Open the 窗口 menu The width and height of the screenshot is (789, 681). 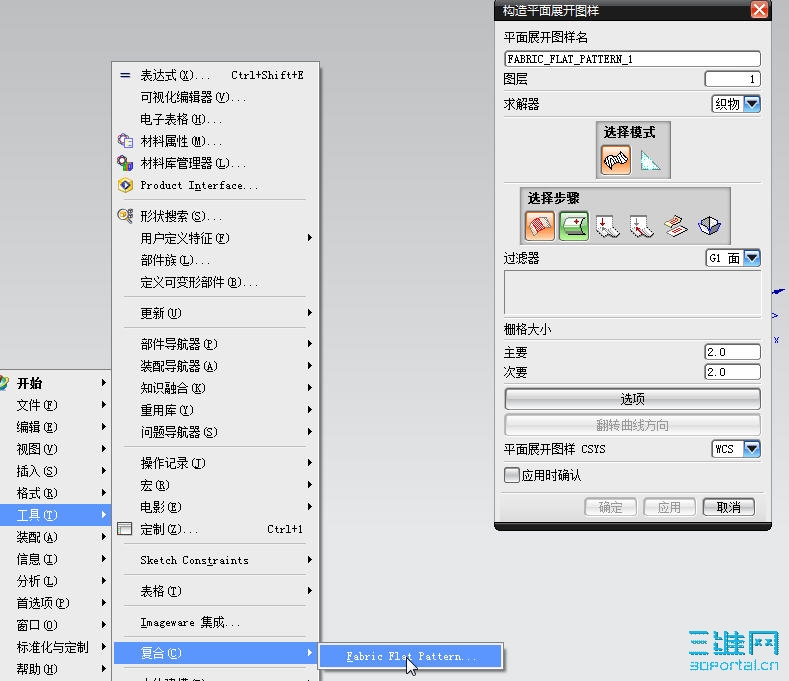(x=55, y=625)
